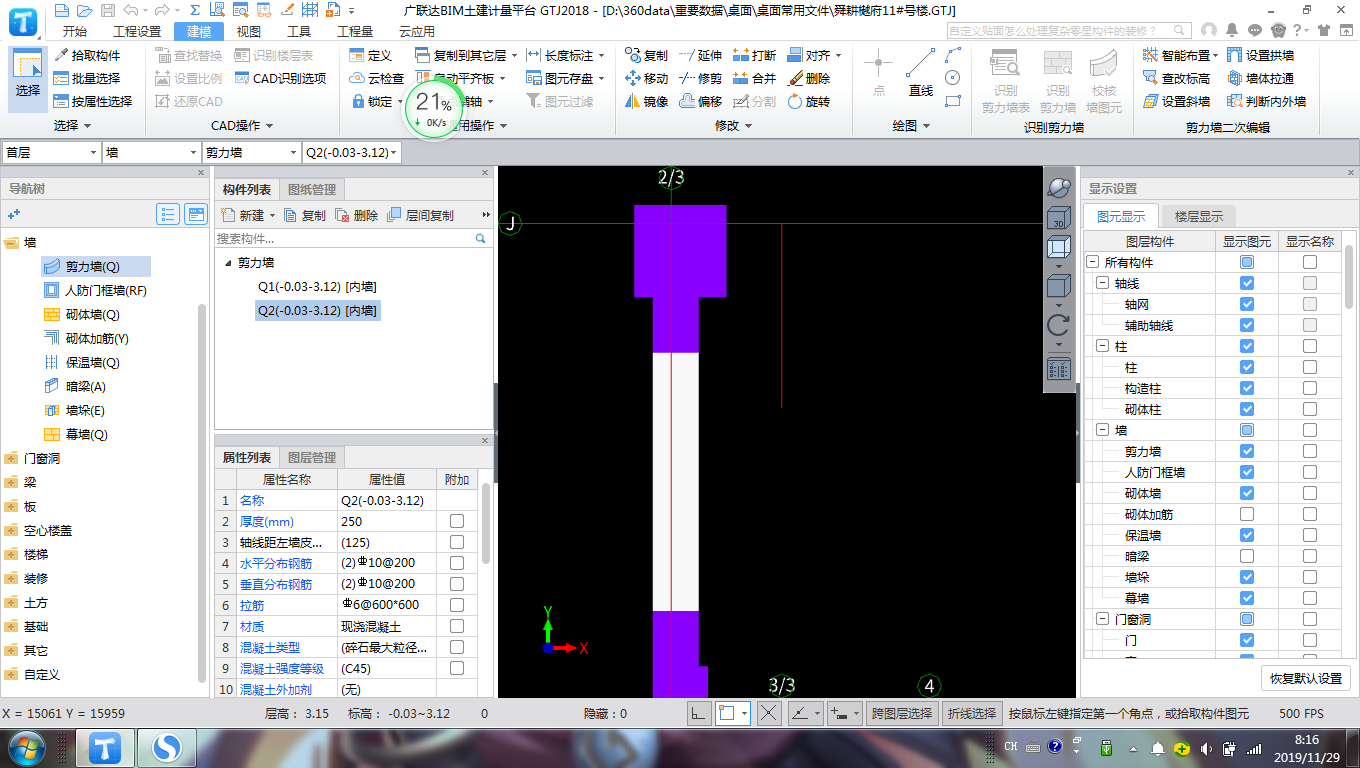The image size is (1360, 768).
Task: Open the Sogou browser taskbar icon
Action: (x=166, y=748)
